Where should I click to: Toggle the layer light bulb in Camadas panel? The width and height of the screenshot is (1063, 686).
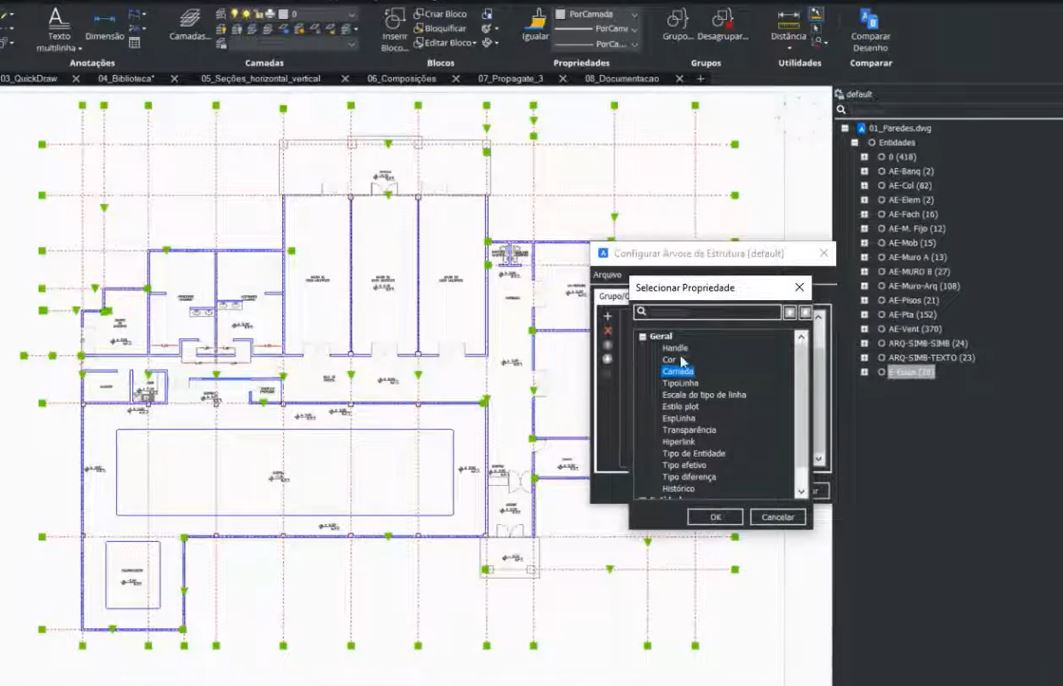click(232, 11)
